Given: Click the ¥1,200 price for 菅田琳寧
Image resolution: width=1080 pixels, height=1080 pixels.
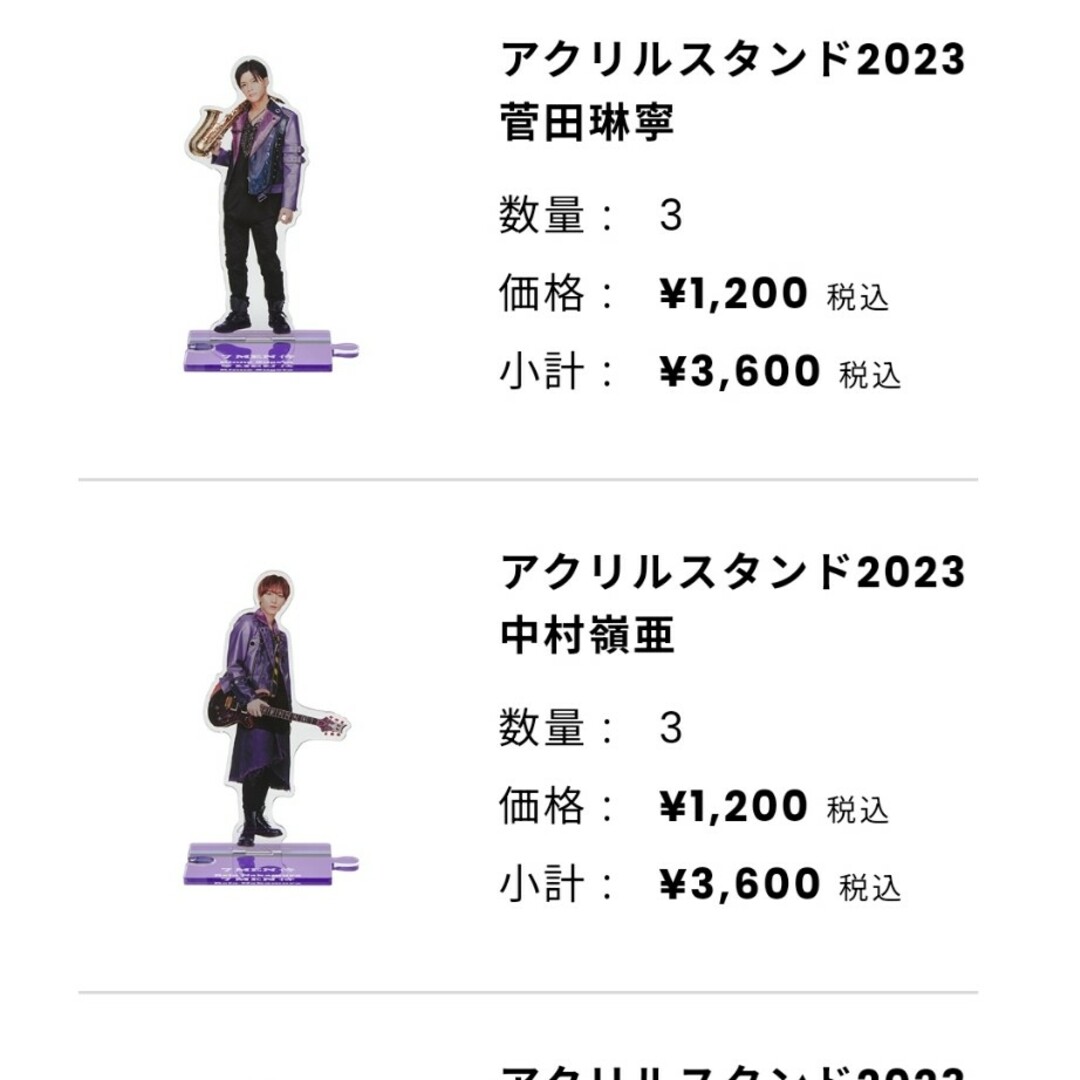Looking at the screenshot, I should pyautogui.click(x=734, y=293).
